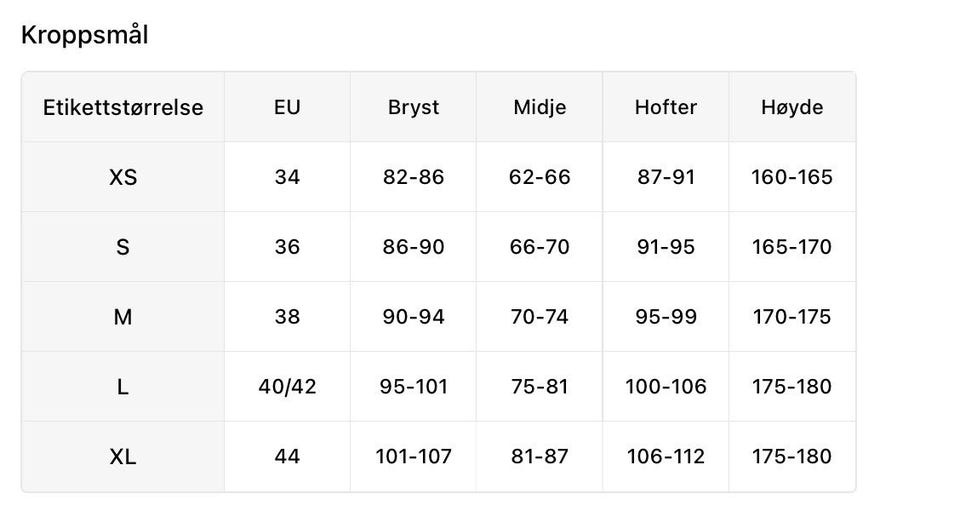Select the XL size row label
This screenshot has height=511, width=960.
(123, 457)
